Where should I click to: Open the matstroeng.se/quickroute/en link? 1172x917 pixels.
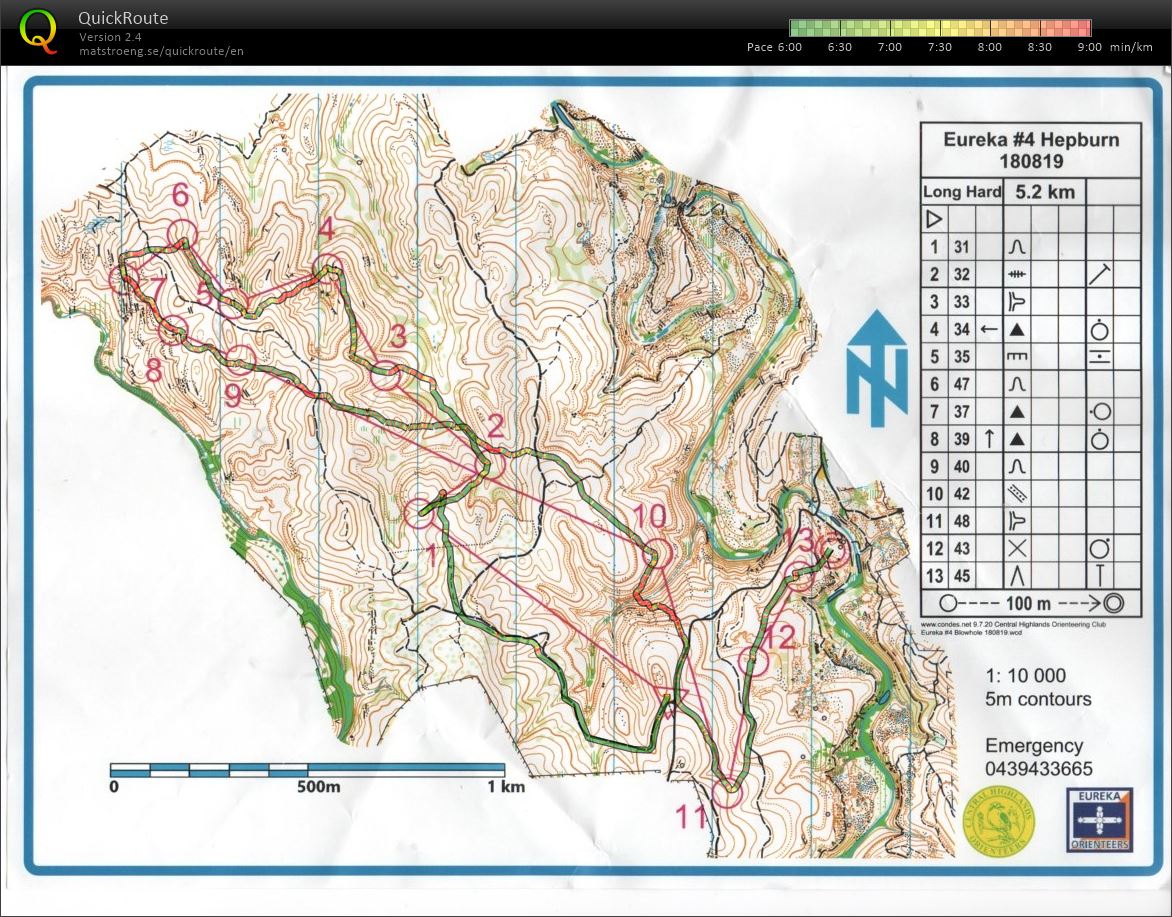(x=161, y=51)
